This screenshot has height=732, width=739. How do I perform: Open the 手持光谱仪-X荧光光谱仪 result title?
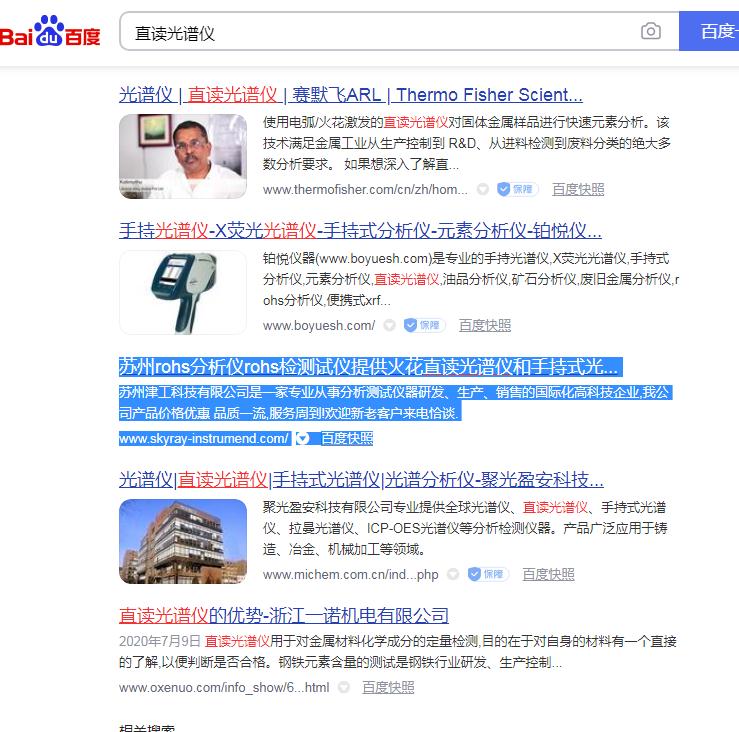coord(360,231)
